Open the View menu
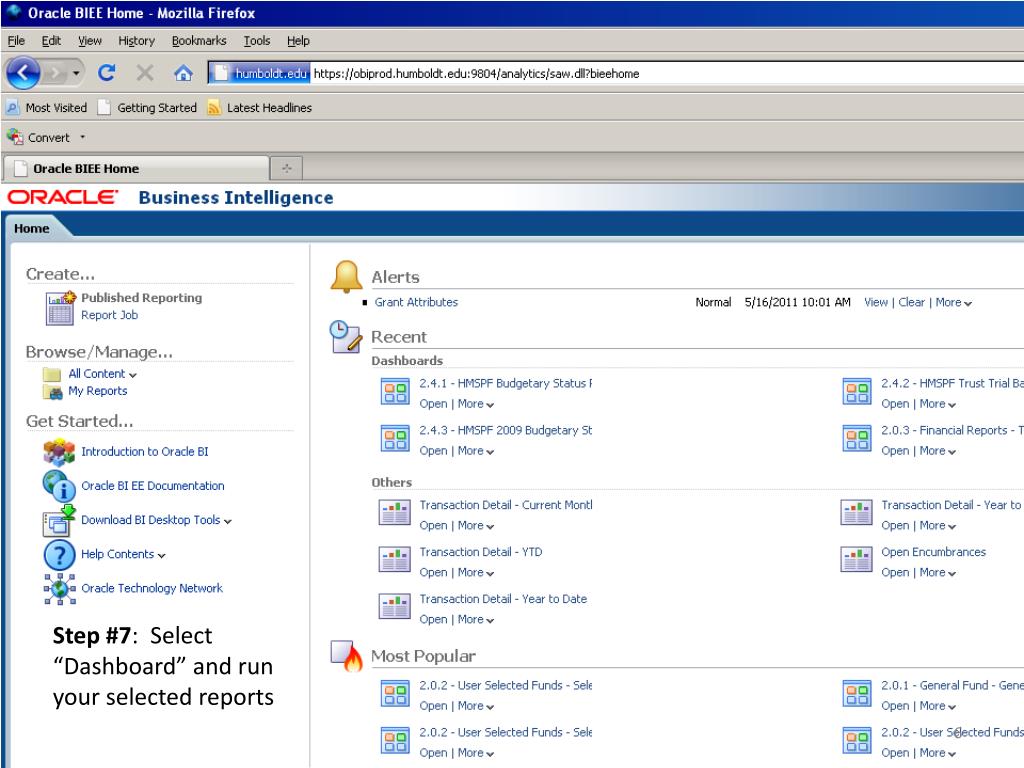Screen dimensions: 1024x768 (89, 40)
